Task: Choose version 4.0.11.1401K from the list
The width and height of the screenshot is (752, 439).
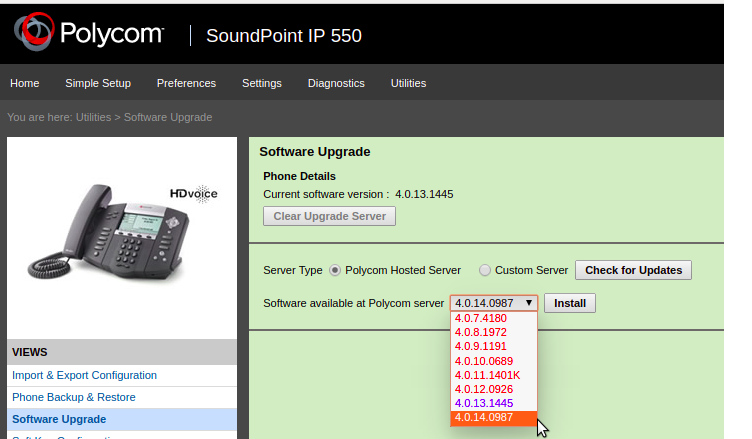Action: (x=494, y=375)
